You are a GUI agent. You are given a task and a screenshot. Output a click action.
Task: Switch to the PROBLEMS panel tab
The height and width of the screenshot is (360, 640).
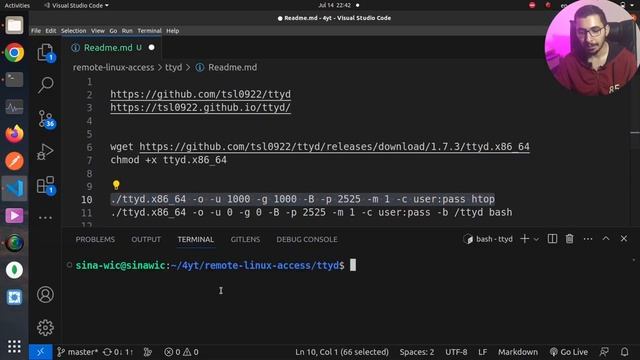coord(95,240)
